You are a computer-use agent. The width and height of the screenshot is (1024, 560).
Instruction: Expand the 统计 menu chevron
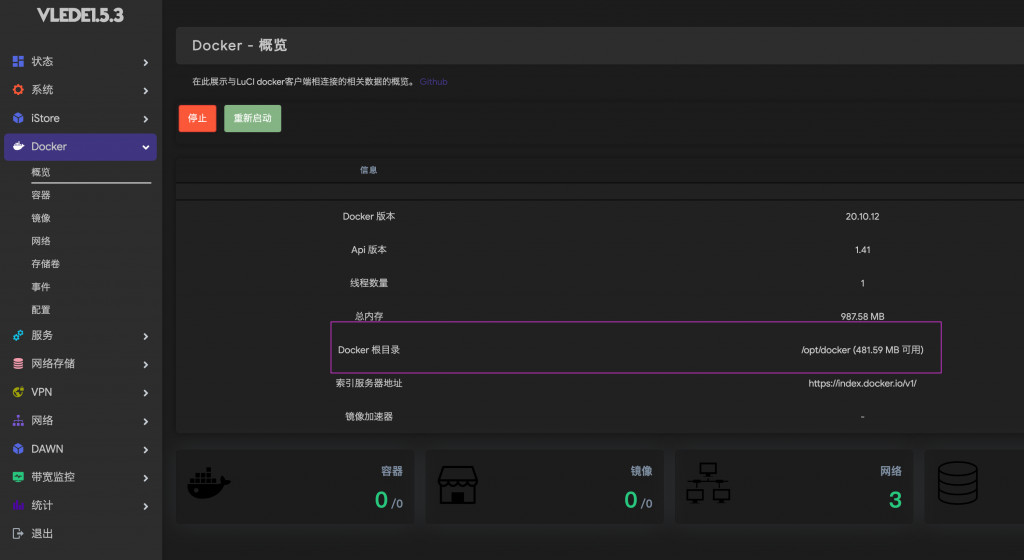146,506
